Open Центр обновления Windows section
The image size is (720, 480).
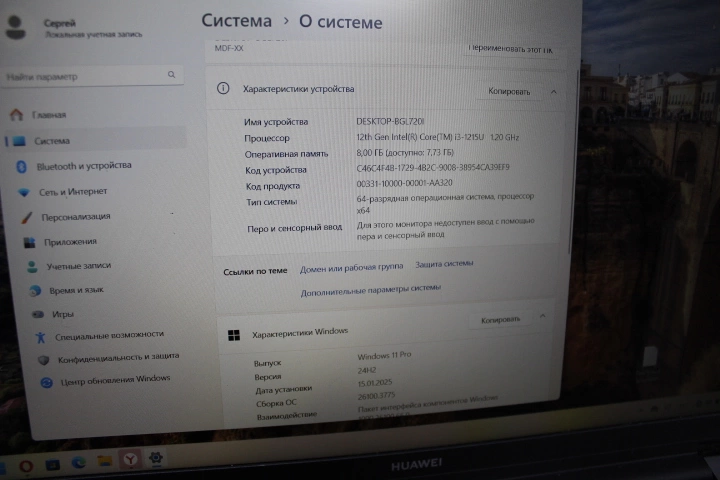coord(115,380)
